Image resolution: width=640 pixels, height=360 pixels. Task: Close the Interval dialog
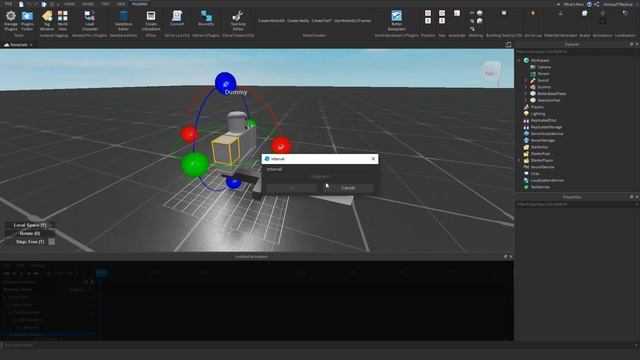click(x=373, y=159)
